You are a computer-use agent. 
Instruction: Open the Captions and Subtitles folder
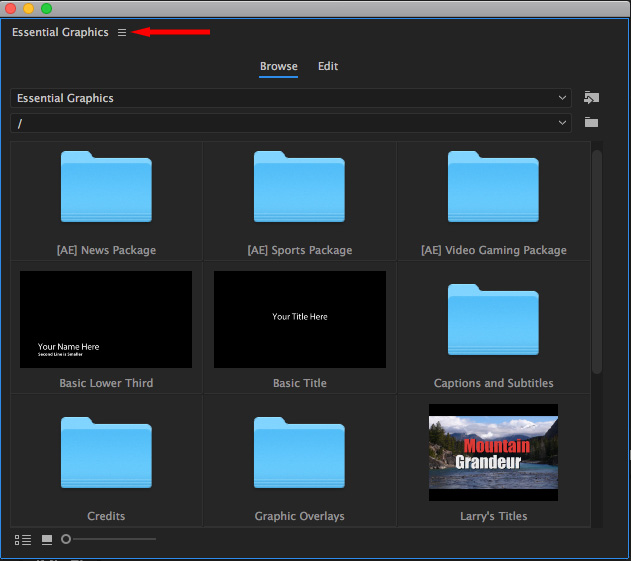click(x=493, y=320)
